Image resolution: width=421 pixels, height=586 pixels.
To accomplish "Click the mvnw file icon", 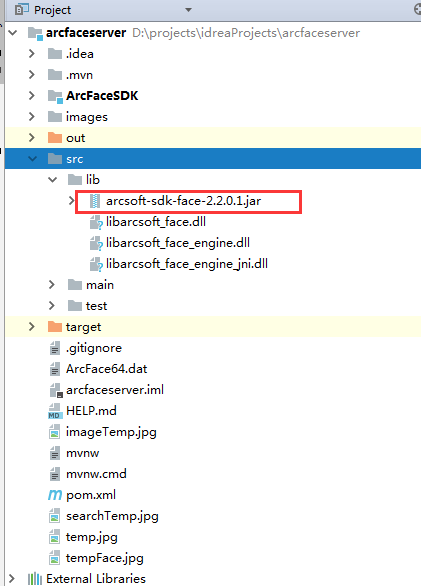I will [x=55, y=453].
